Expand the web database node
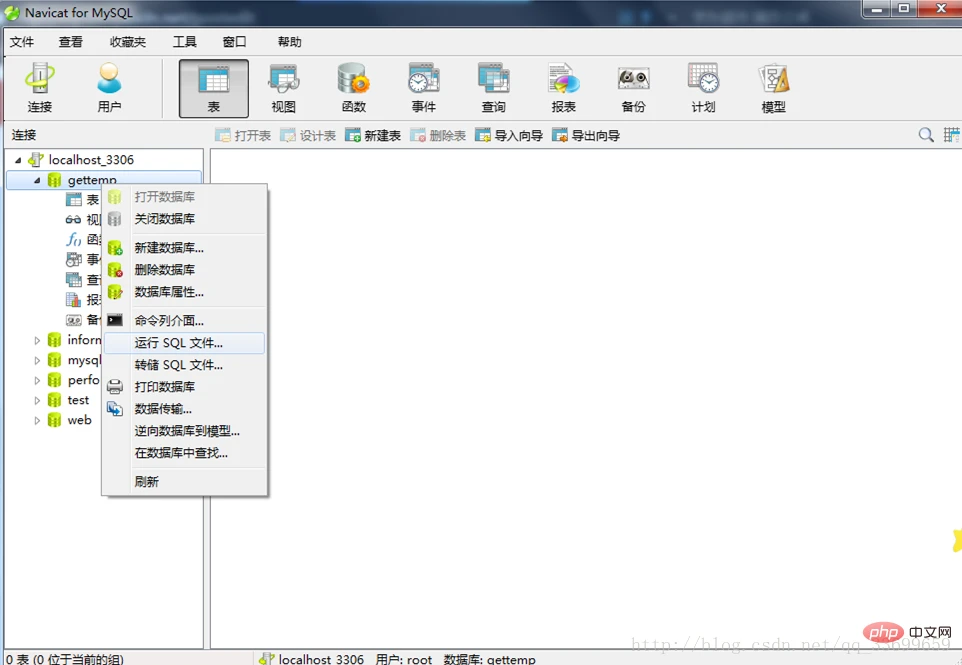The height and width of the screenshot is (665, 962). 37,421
